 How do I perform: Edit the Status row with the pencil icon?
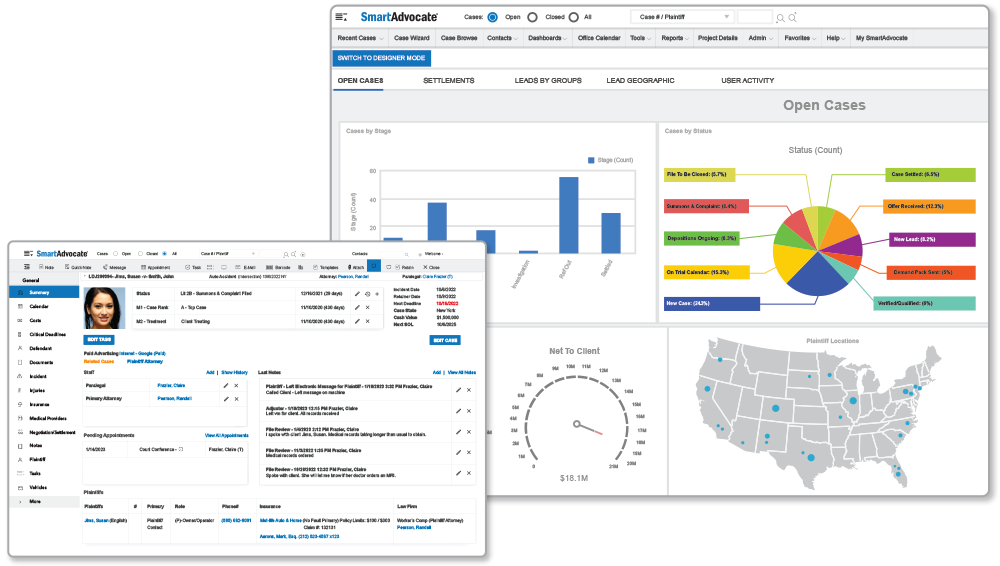pos(357,294)
